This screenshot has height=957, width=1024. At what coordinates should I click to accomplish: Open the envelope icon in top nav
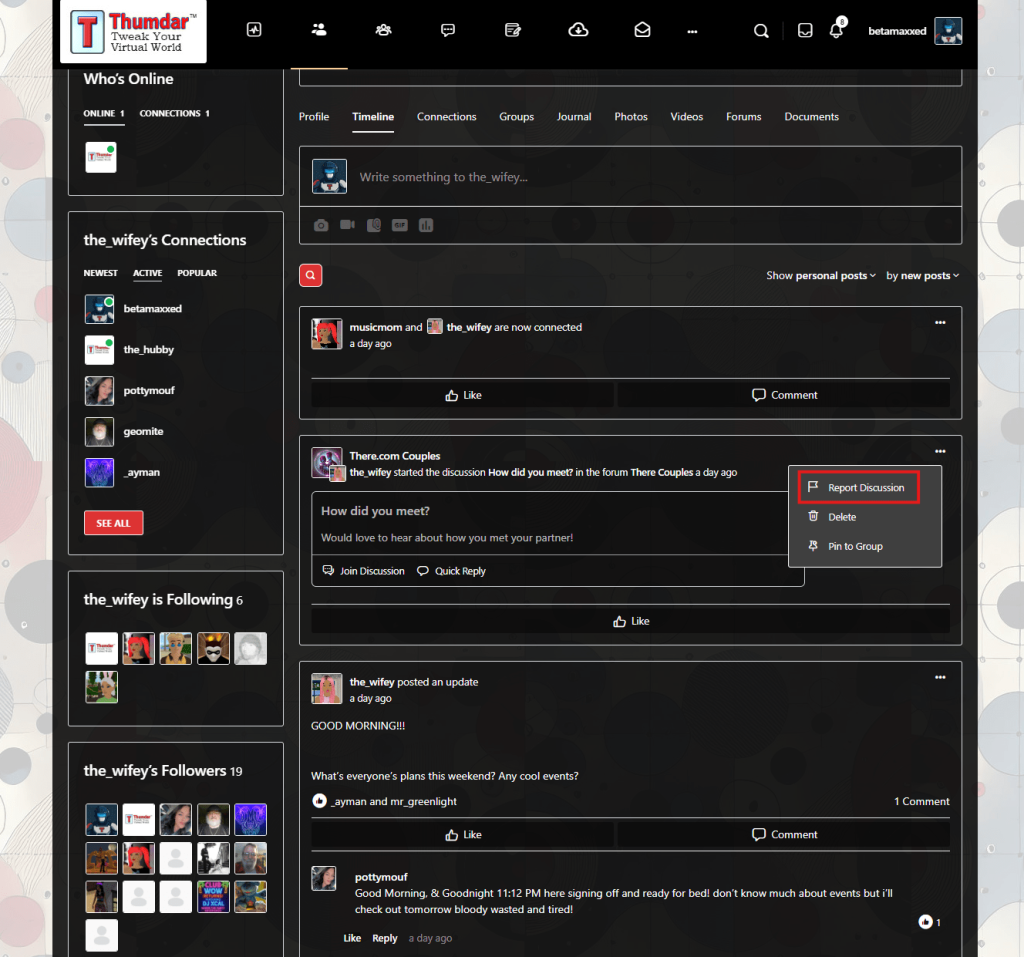[x=642, y=30]
